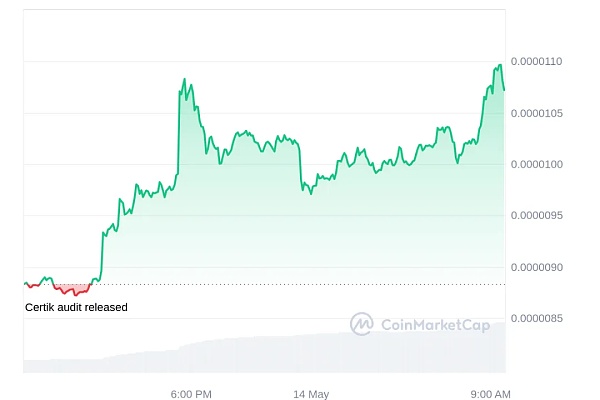Select the 14 May date axis label
The width and height of the screenshot is (600, 400).
311,393
